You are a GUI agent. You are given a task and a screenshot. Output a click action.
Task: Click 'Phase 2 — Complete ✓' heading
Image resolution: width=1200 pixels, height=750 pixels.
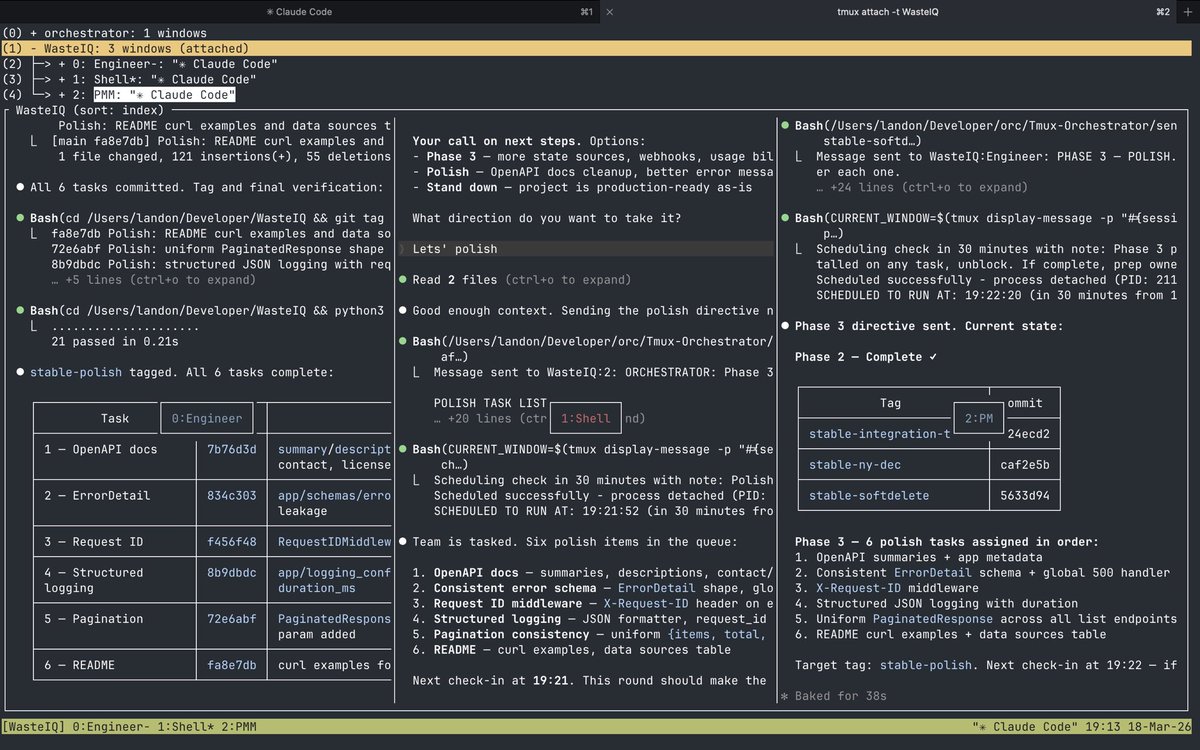866,357
